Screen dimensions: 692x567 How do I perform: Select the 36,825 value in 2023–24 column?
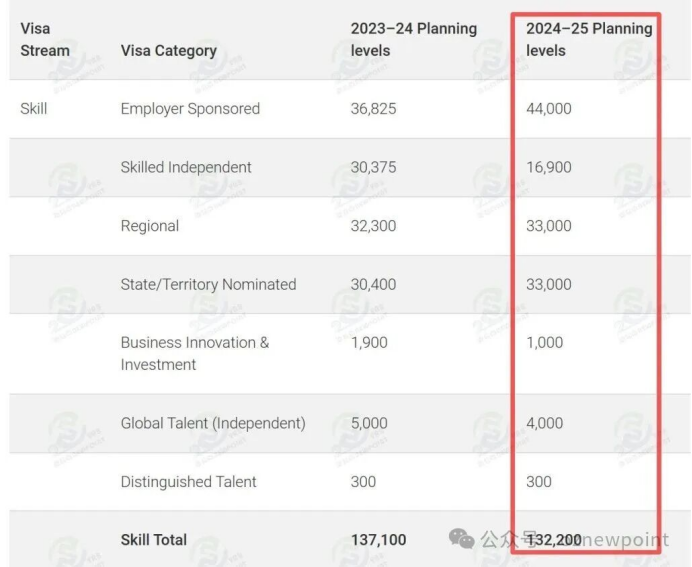click(373, 109)
